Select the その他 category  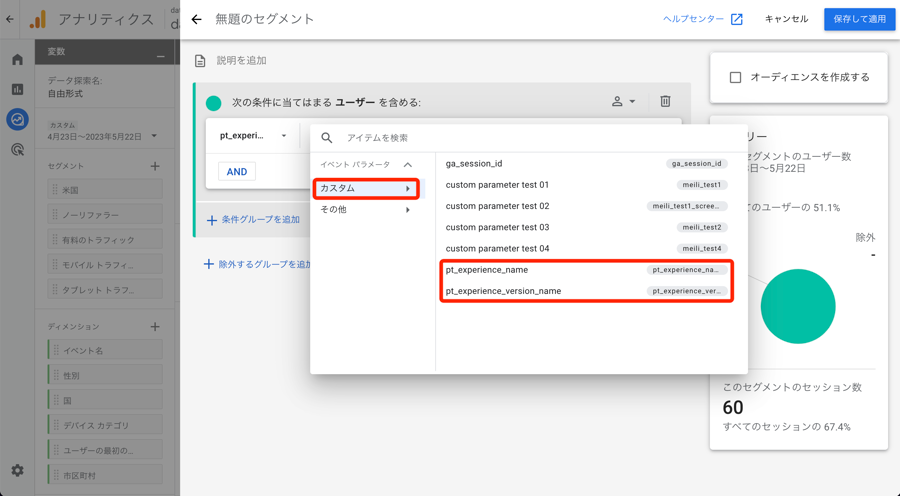(365, 210)
